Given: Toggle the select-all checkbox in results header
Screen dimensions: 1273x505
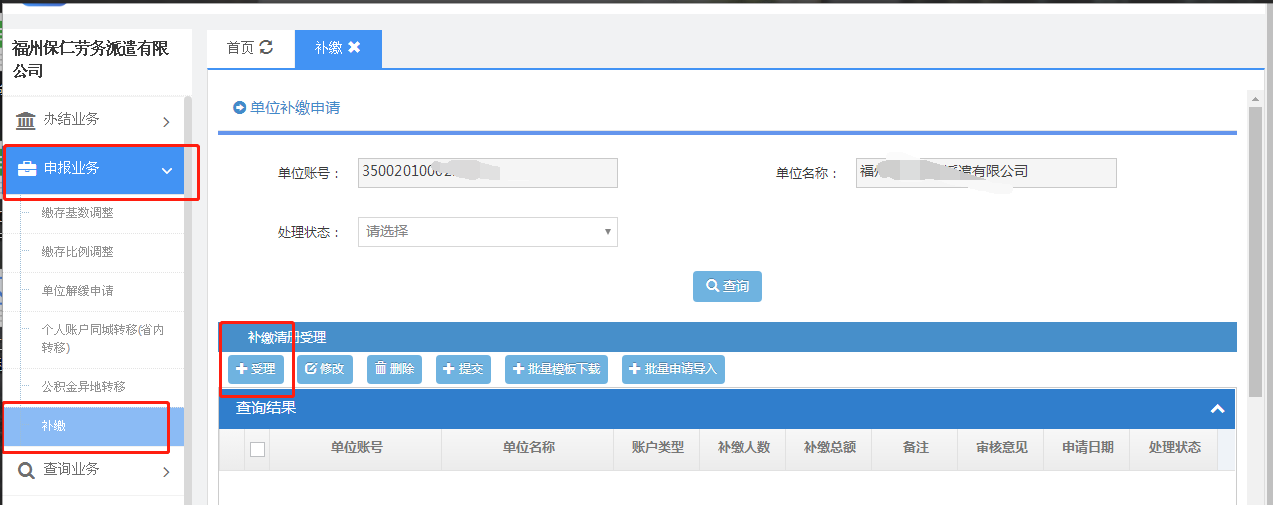Looking at the screenshot, I should (257, 449).
